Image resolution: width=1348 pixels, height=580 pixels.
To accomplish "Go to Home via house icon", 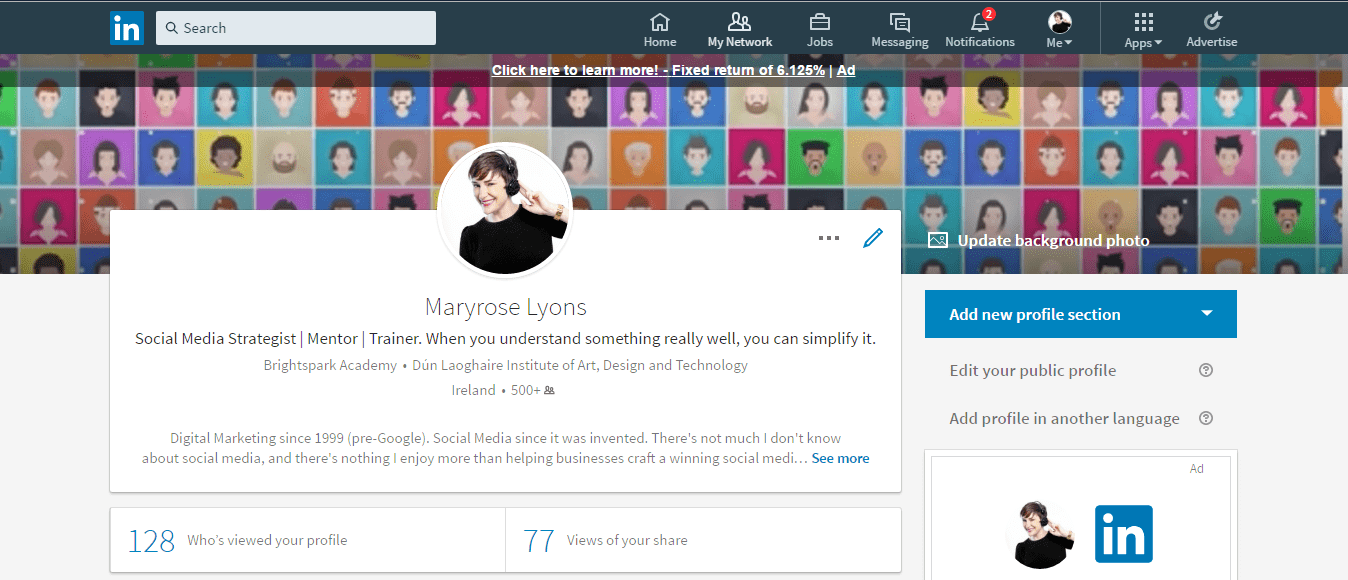I will [660, 22].
